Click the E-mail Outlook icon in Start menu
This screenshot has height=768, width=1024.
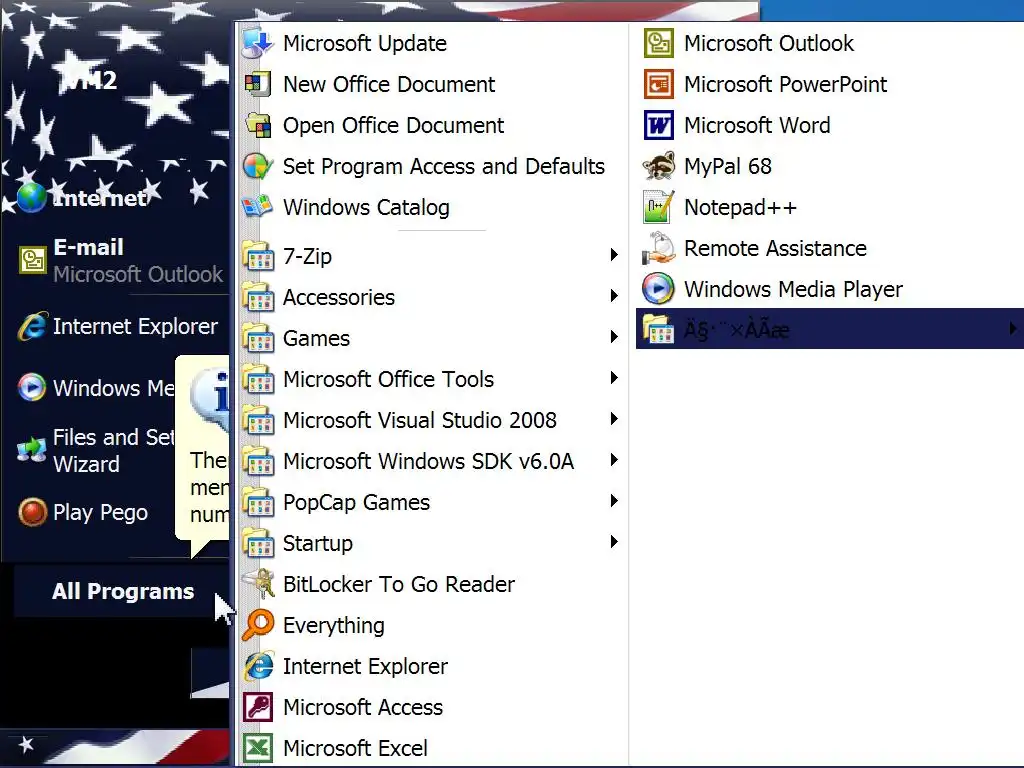pos(32,260)
